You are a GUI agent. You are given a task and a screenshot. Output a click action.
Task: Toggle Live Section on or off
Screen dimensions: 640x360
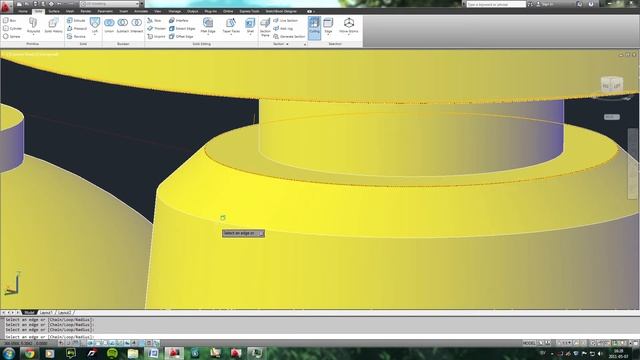pos(286,20)
